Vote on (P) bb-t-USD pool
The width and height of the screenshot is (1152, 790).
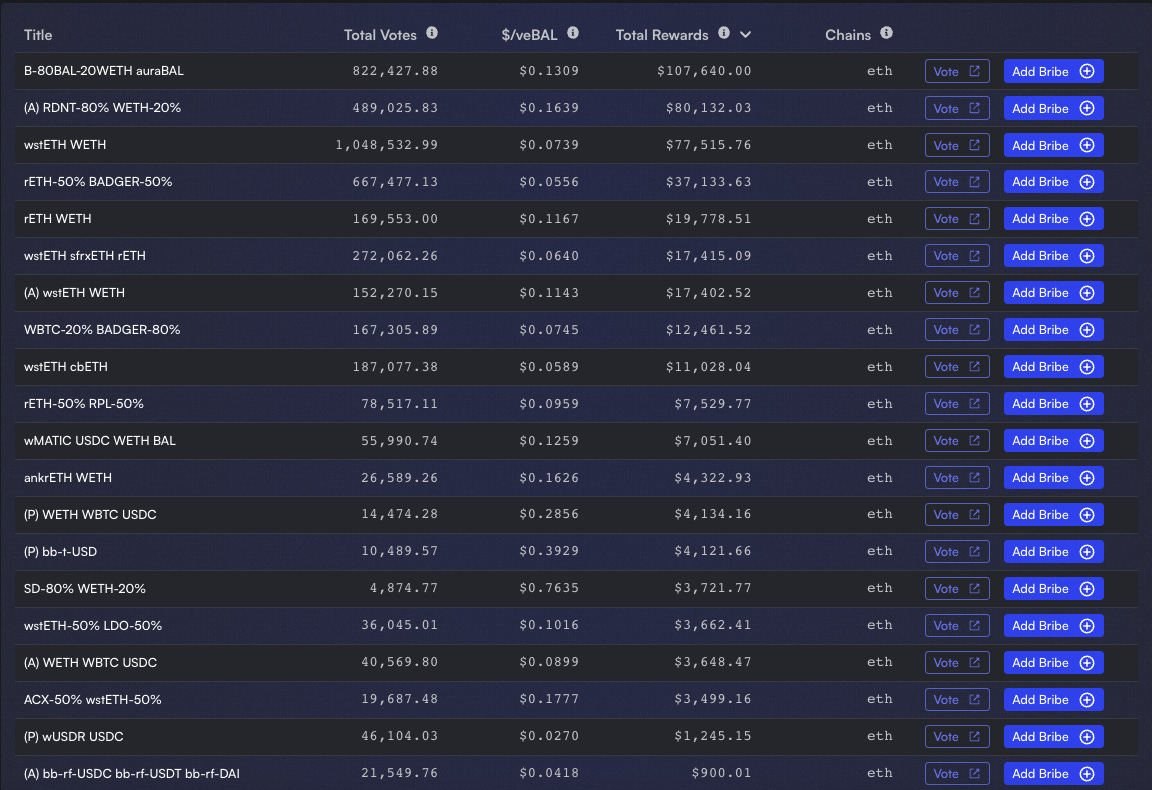pyautogui.click(x=957, y=552)
